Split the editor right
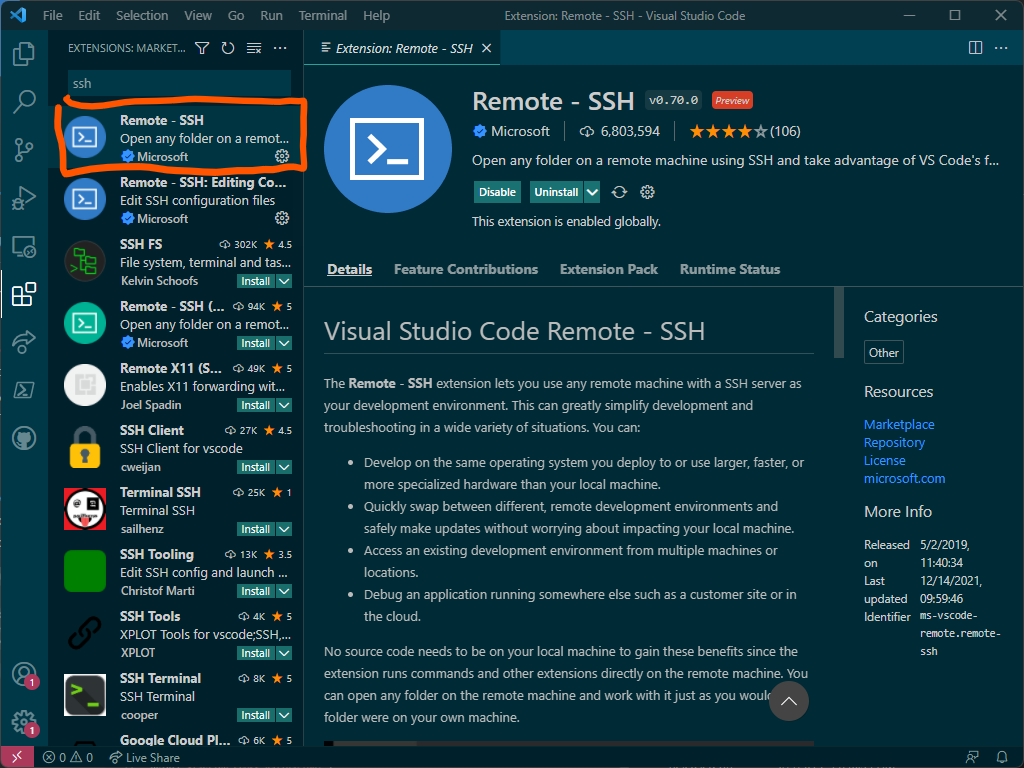1024x768 pixels. pos(975,48)
